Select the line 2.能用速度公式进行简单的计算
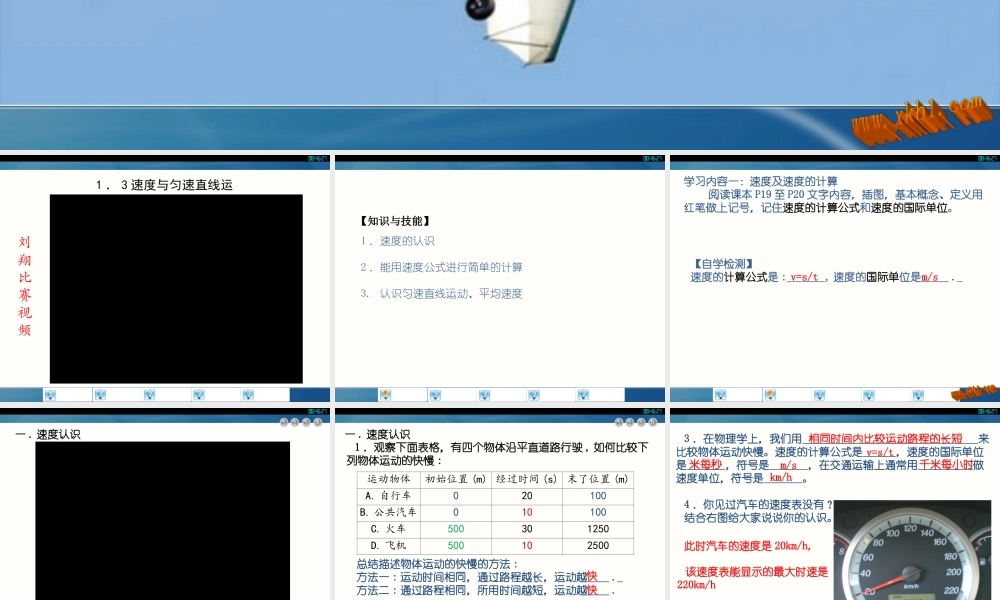The width and height of the screenshot is (1000, 600). click(x=441, y=267)
